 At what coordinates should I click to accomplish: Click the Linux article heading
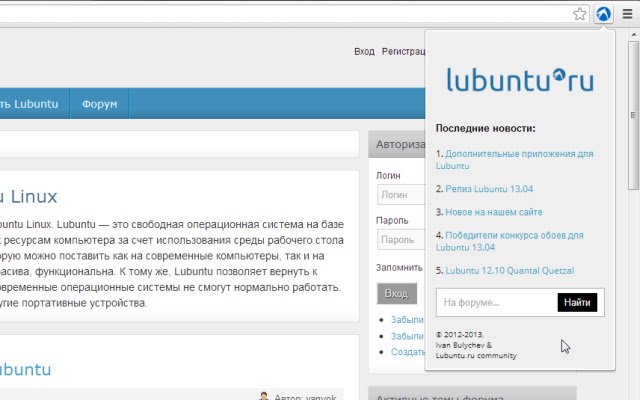click(29, 197)
